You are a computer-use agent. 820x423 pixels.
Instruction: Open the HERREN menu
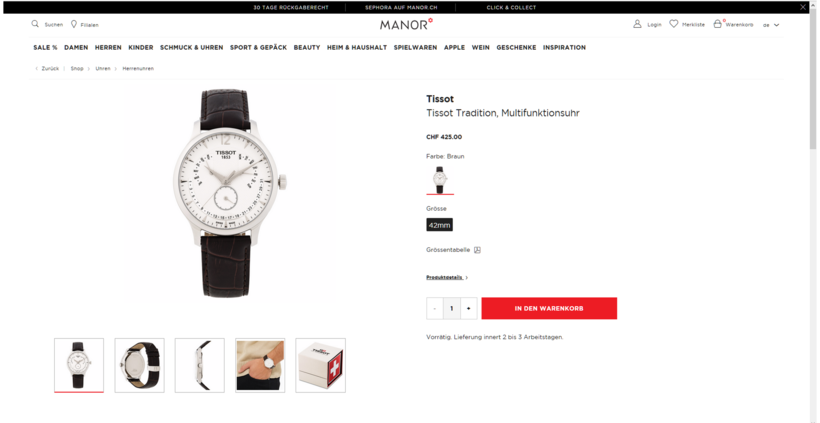point(108,48)
